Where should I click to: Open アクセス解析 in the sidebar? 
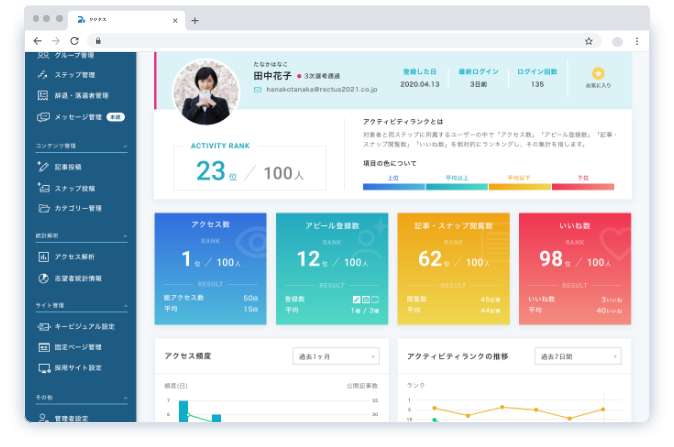[77, 257]
